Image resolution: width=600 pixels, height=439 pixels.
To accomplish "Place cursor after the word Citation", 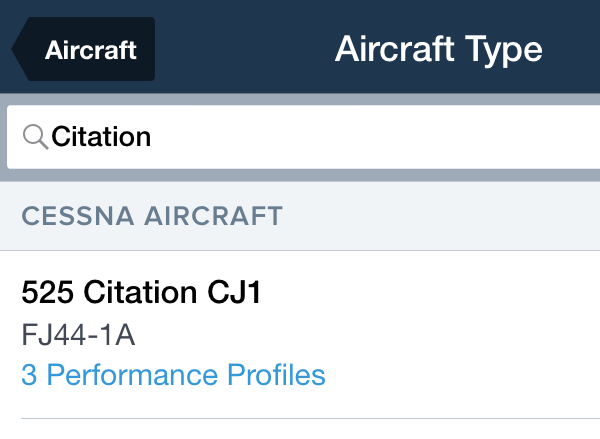I will coord(153,136).
